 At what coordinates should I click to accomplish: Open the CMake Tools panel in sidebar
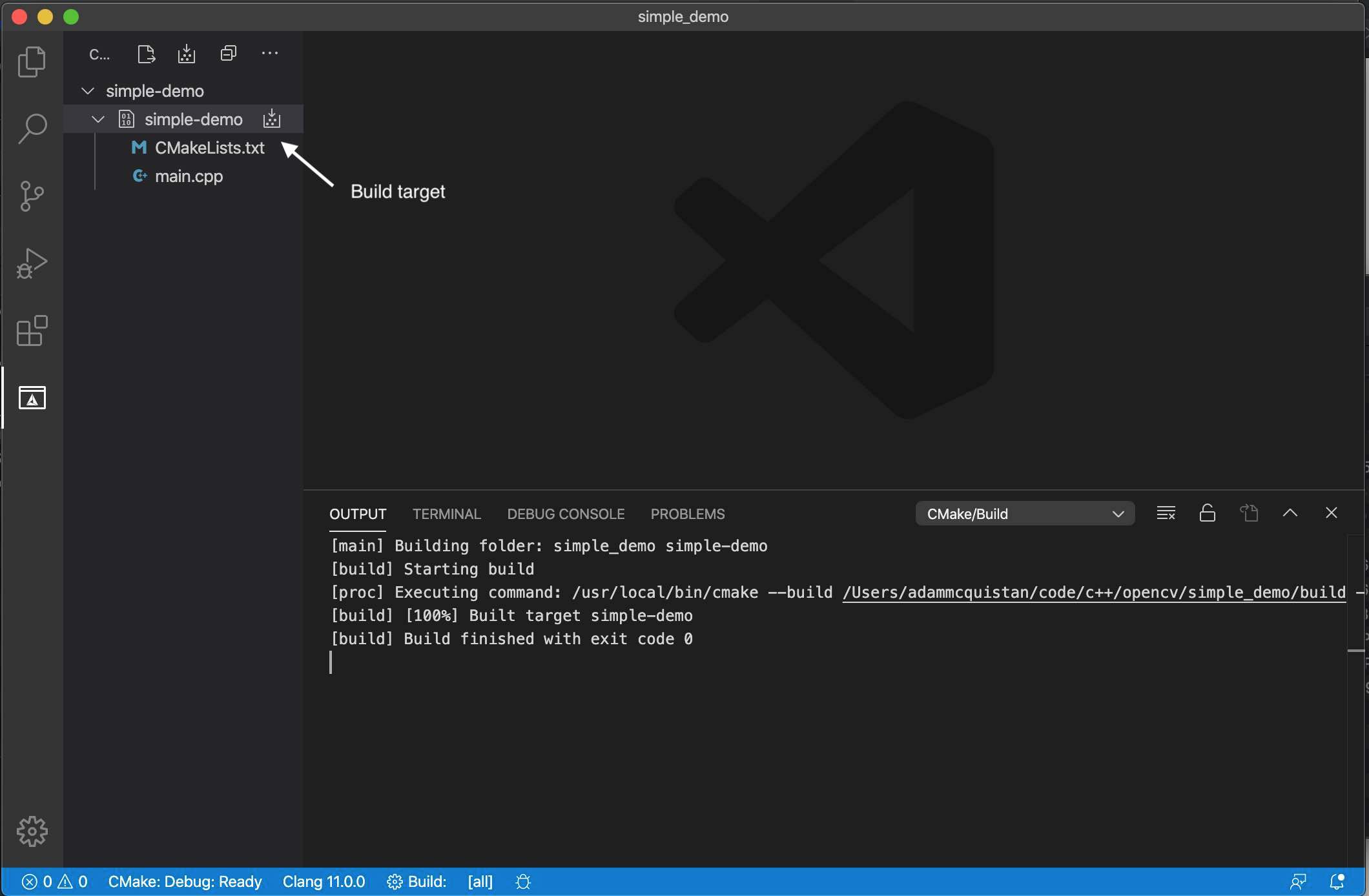(x=31, y=398)
